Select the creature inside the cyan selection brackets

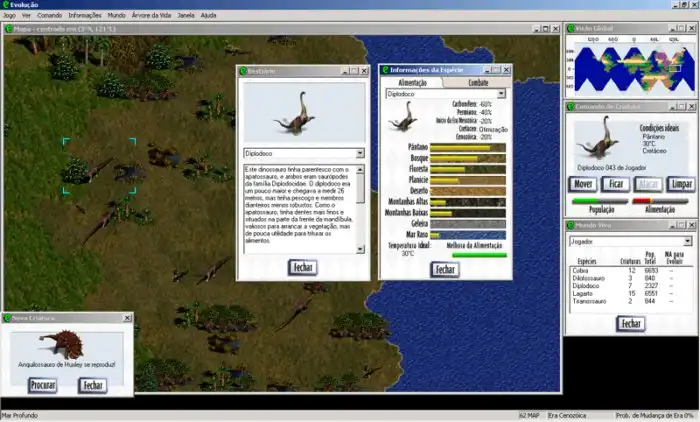(x=99, y=167)
